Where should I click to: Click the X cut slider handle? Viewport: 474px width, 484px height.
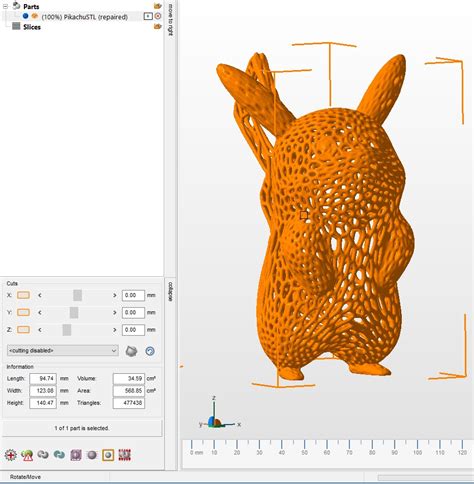coord(78,295)
